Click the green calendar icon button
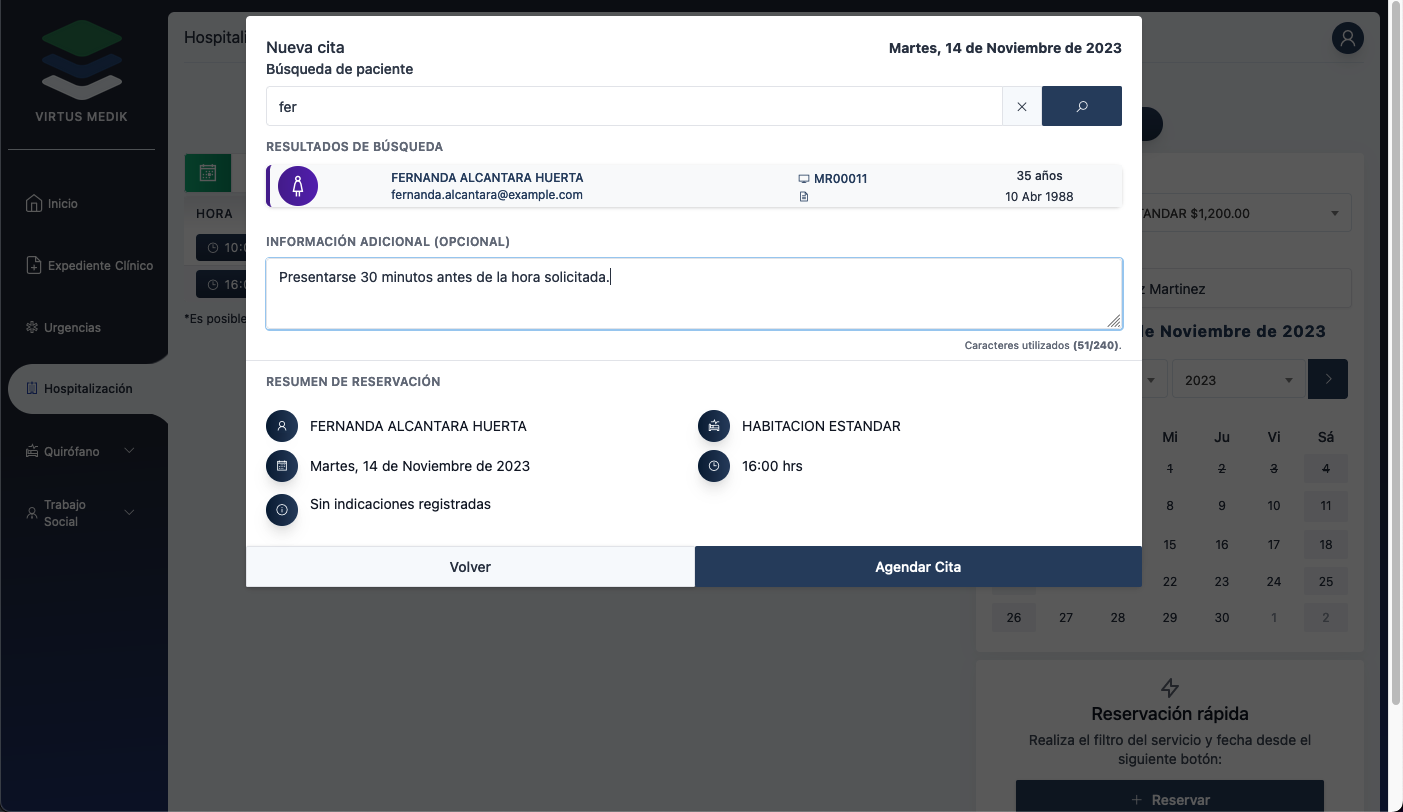 [x=208, y=173]
